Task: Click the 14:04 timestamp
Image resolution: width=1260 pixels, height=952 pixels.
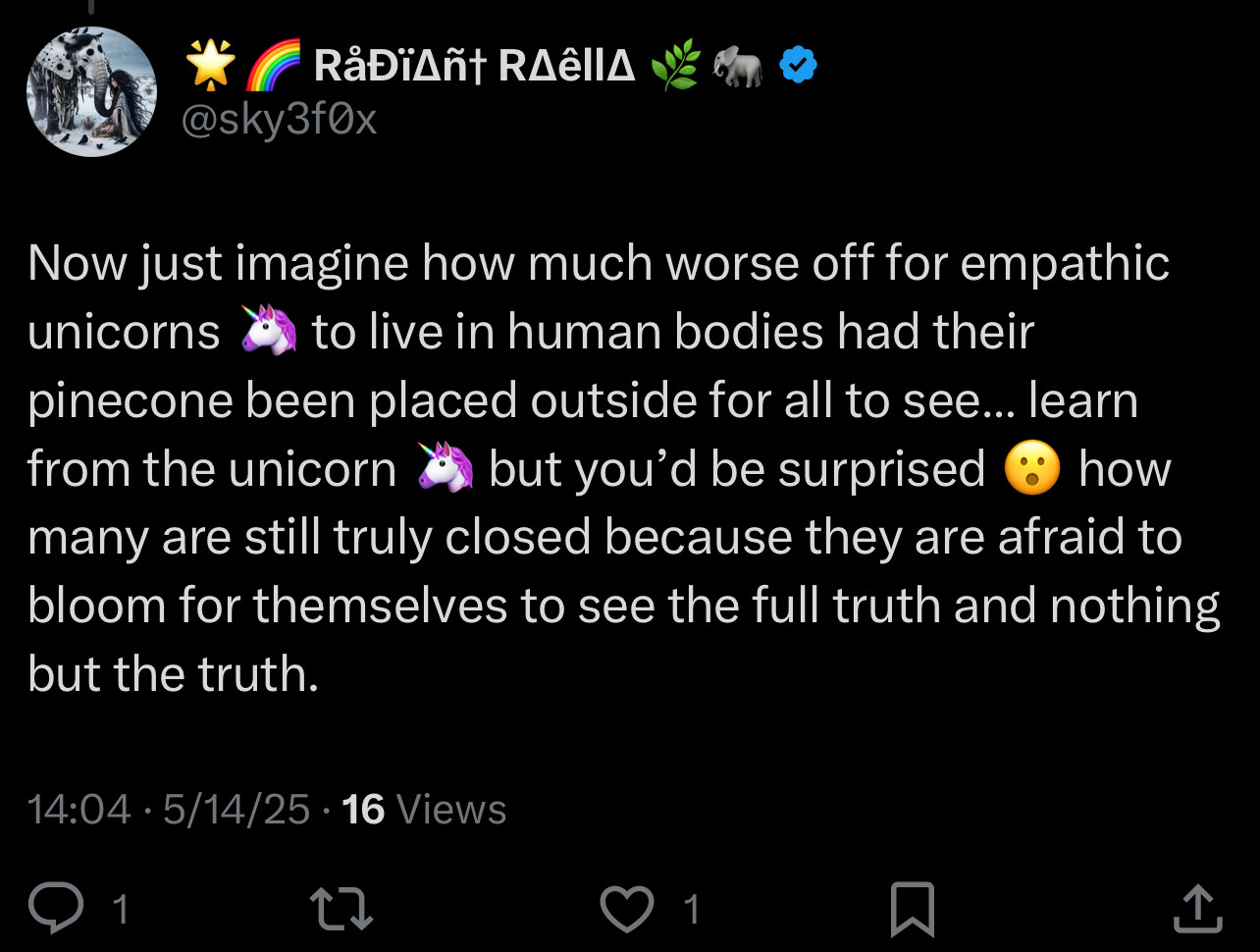Action: tap(79, 810)
